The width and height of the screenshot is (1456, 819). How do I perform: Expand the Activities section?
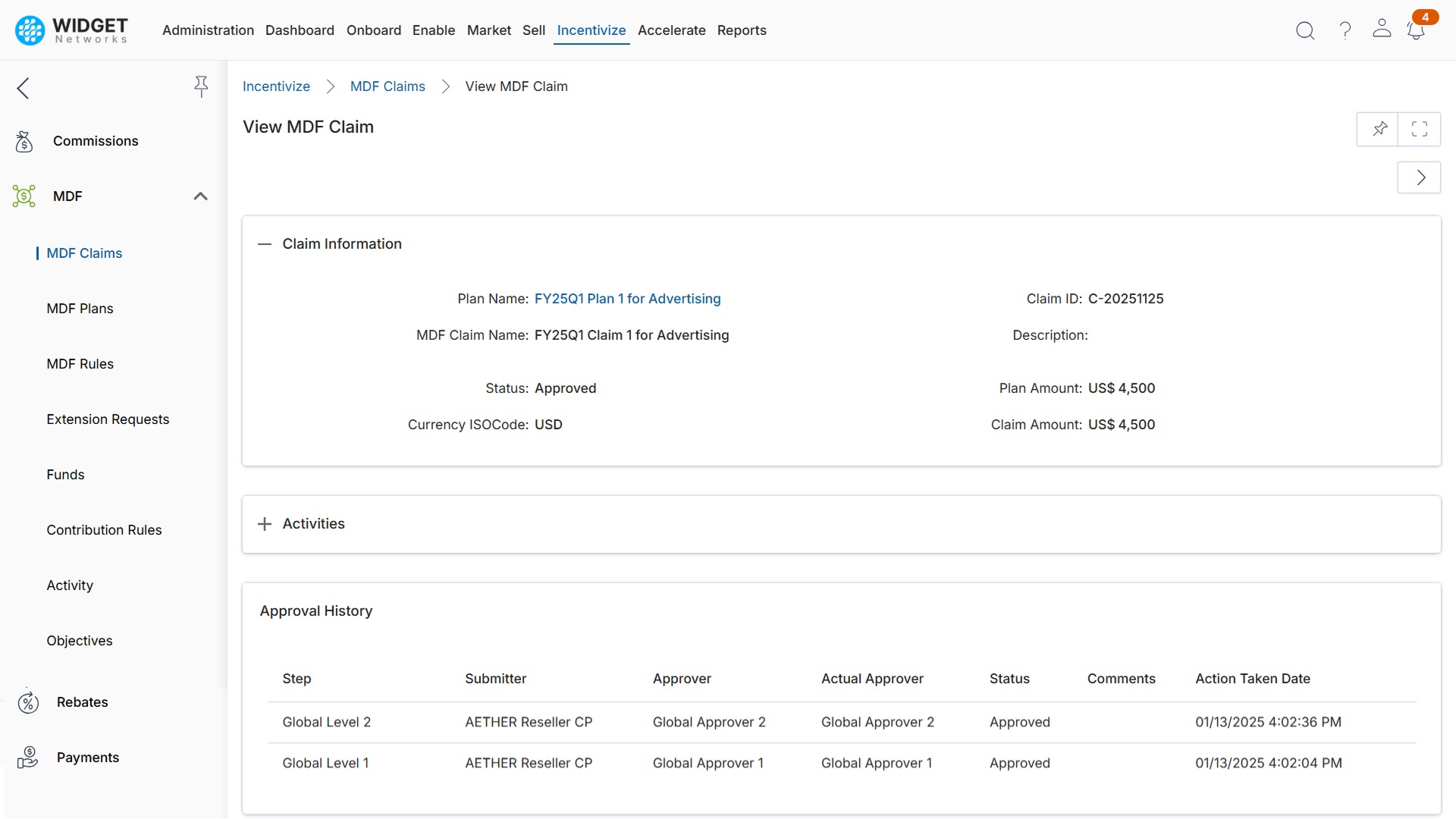coord(264,523)
